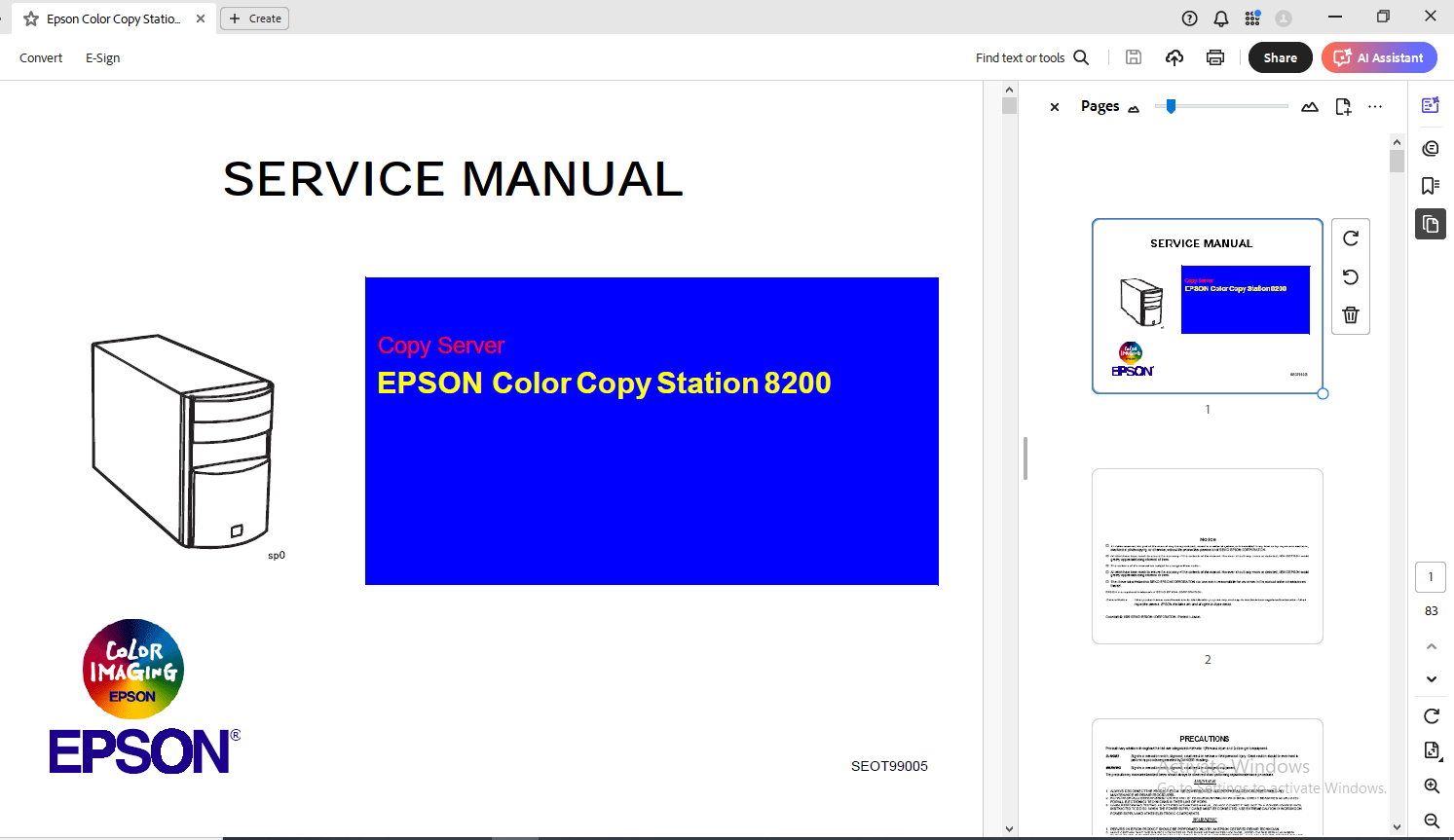Click thumbnails panel scroll down arrow
This screenshot has height=840, width=1454.
[x=1397, y=827]
